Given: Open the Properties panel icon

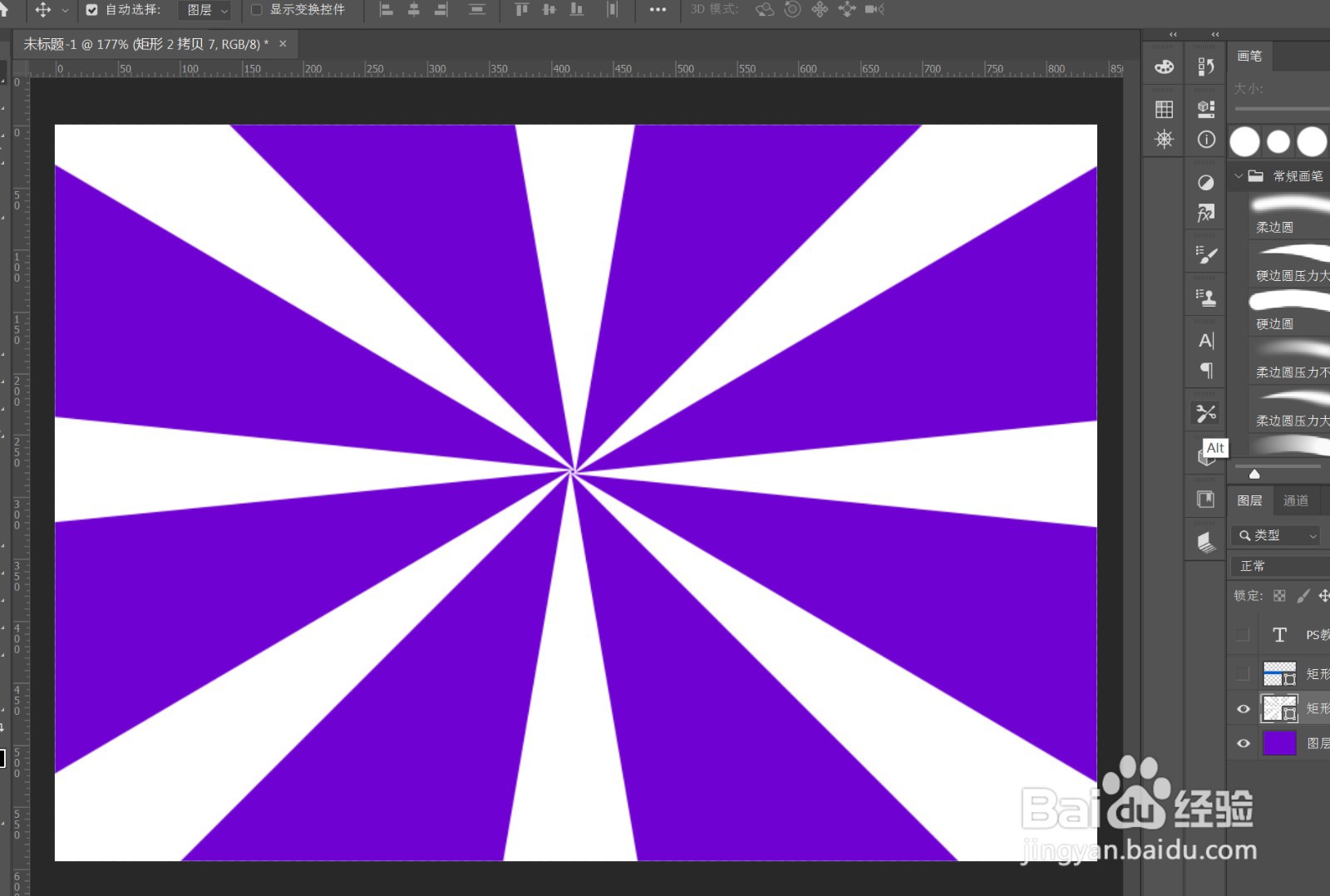Looking at the screenshot, I should click(x=1206, y=109).
